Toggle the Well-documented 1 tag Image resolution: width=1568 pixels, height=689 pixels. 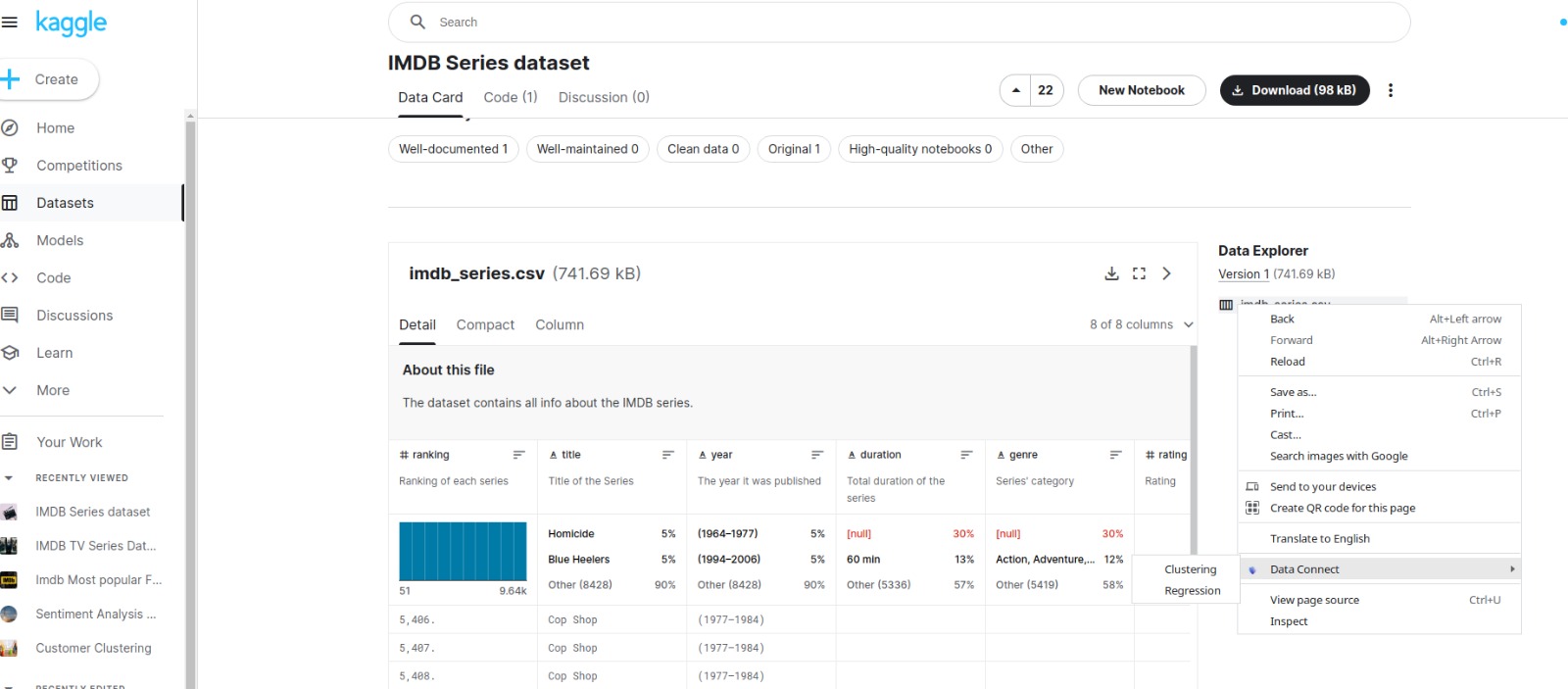tap(453, 149)
